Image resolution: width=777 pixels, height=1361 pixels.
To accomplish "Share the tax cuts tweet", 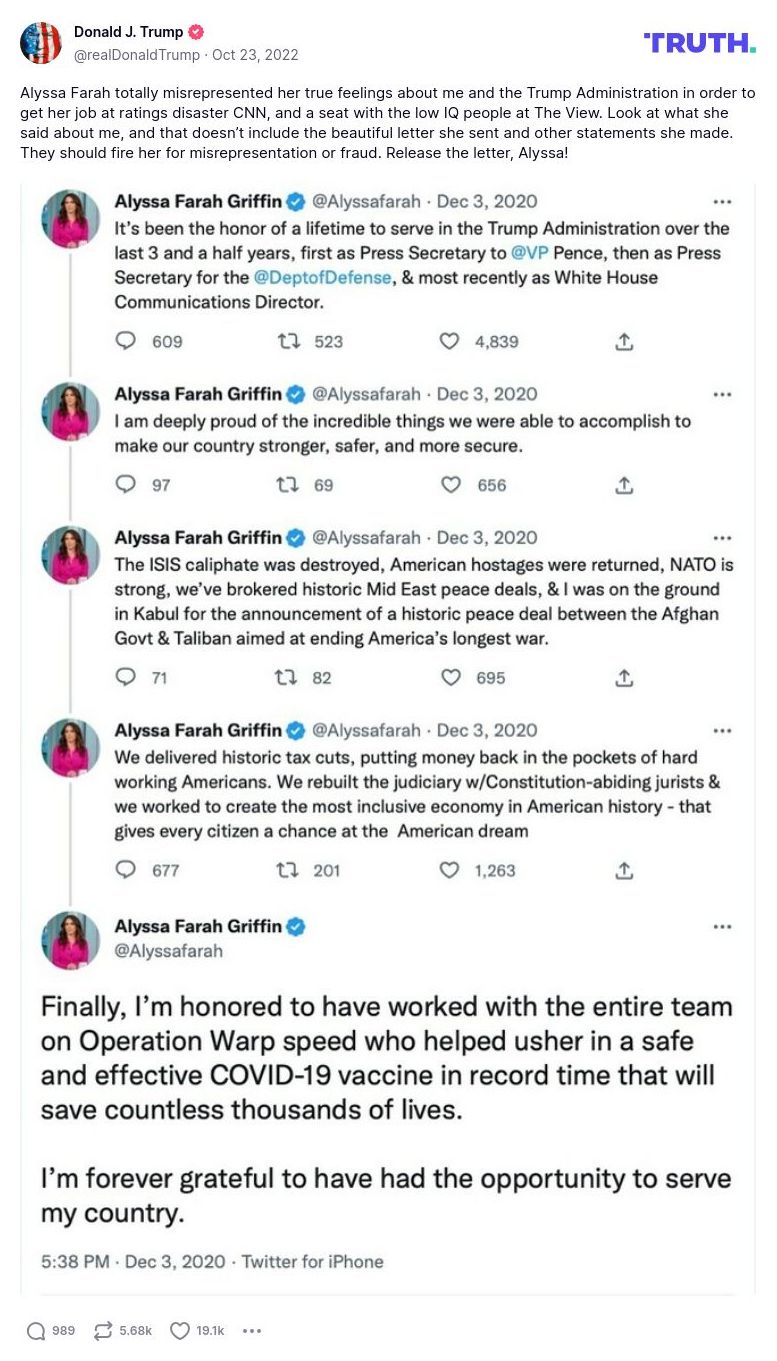I will coord(624,870).
